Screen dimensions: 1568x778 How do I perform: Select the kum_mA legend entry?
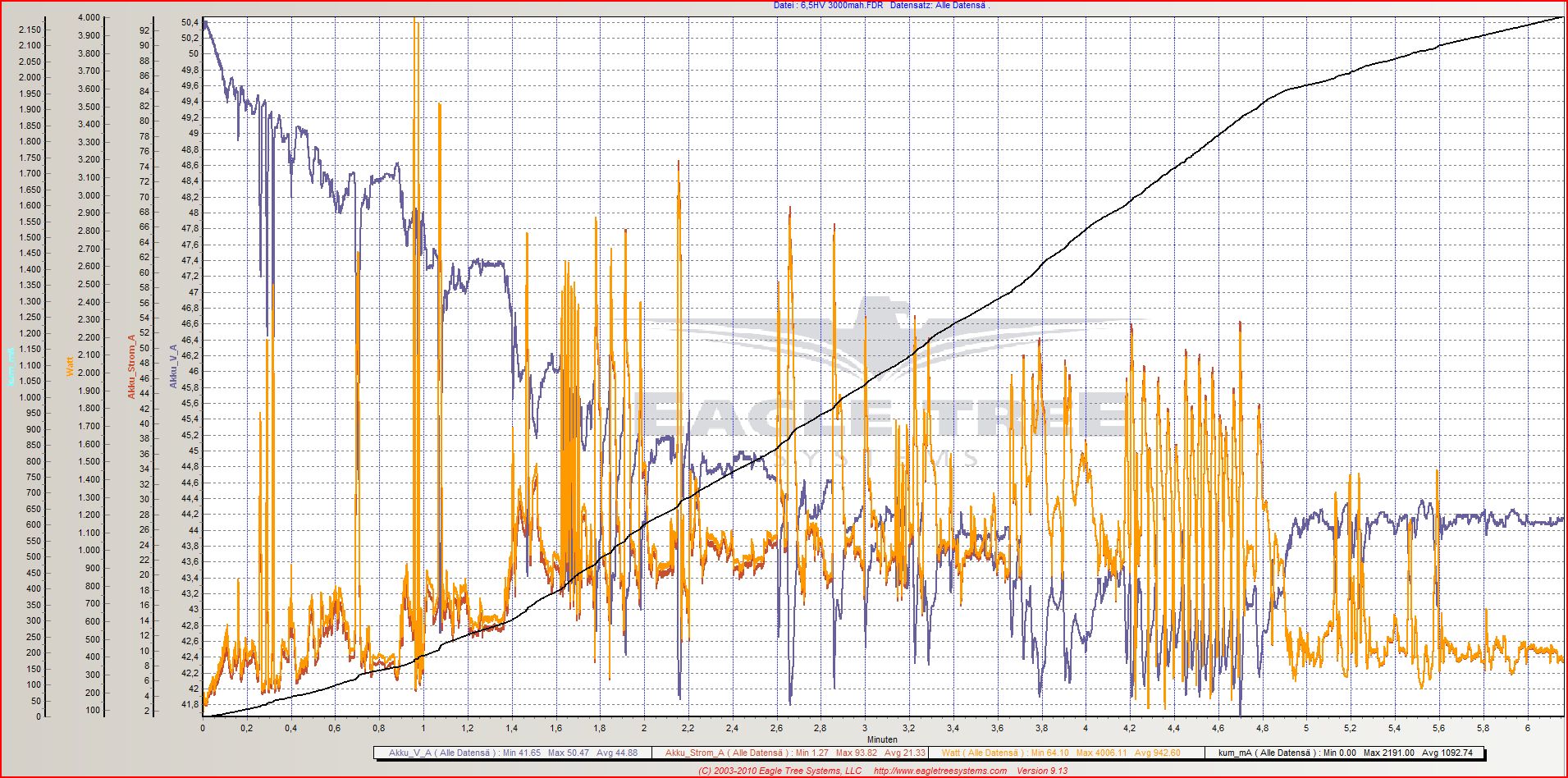point(1345,753)
